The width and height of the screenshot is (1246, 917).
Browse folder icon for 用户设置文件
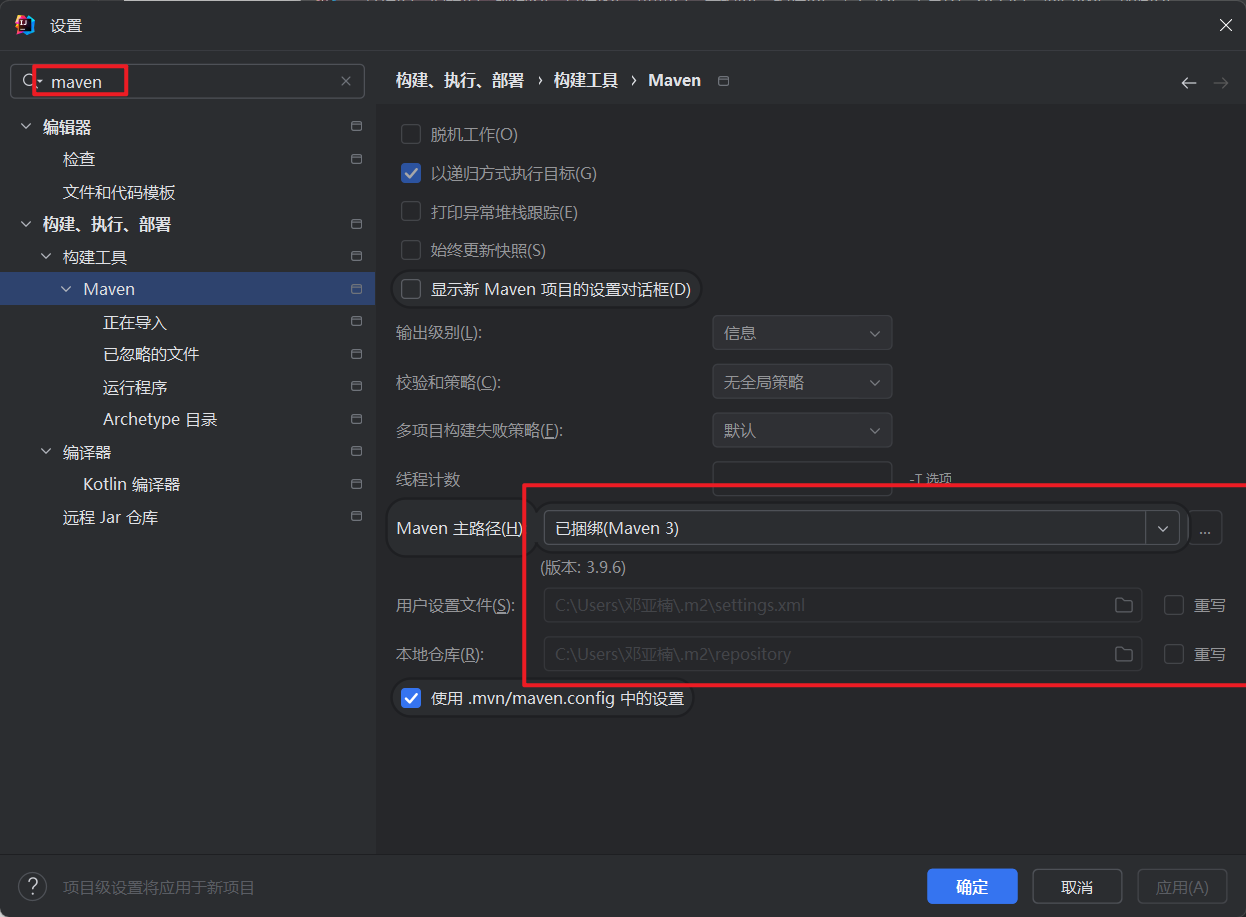pyautogui.click(x=1124, y=605)
